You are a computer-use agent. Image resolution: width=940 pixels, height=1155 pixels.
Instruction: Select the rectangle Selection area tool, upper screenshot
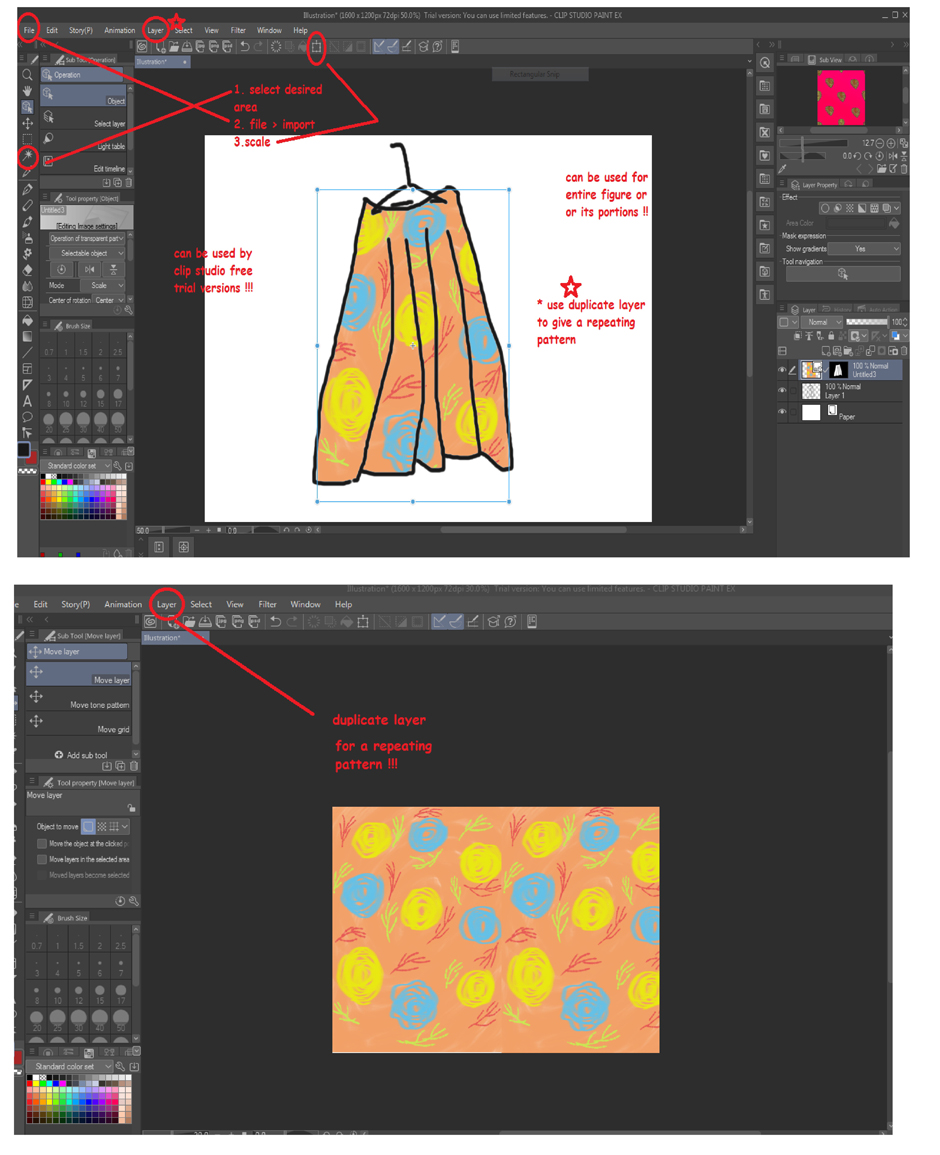tap(27, 139)
